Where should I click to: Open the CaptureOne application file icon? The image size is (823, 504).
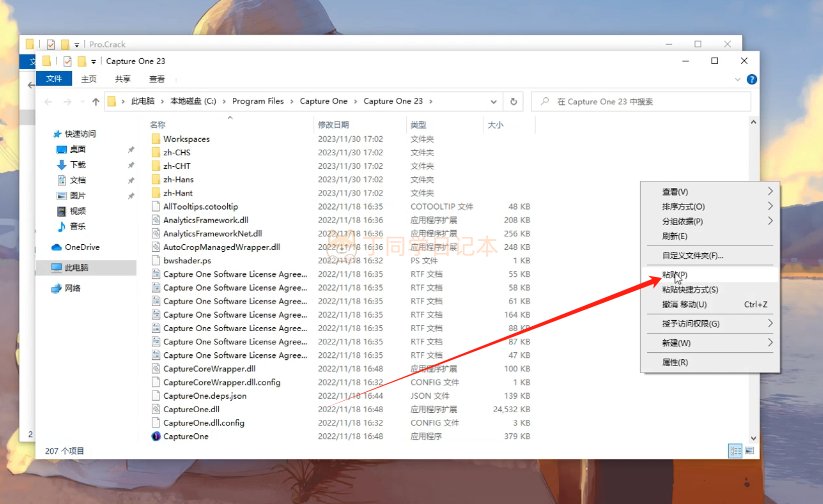click(x=156, y=437)
